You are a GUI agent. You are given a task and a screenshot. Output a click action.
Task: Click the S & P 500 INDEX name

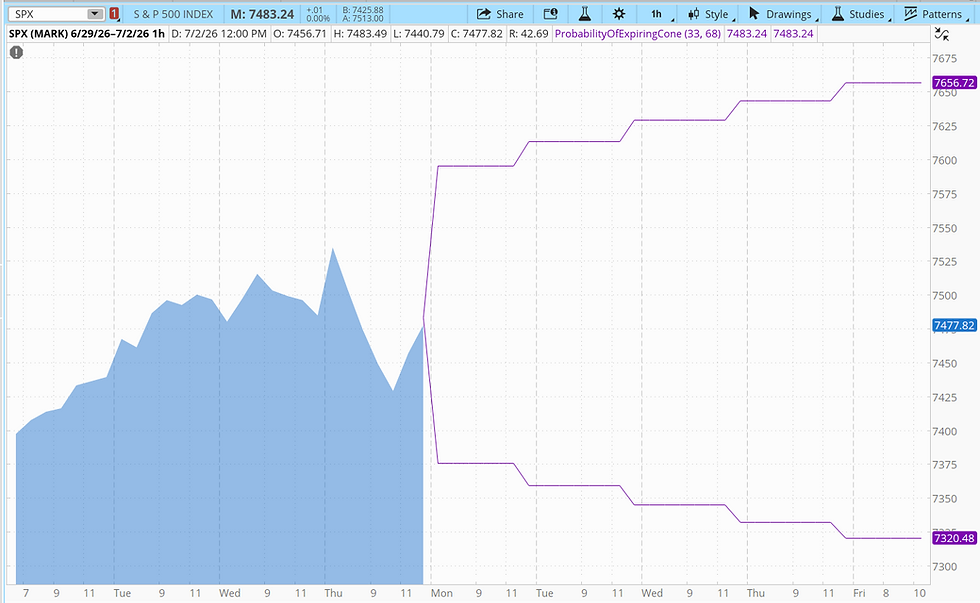point(173,14)
